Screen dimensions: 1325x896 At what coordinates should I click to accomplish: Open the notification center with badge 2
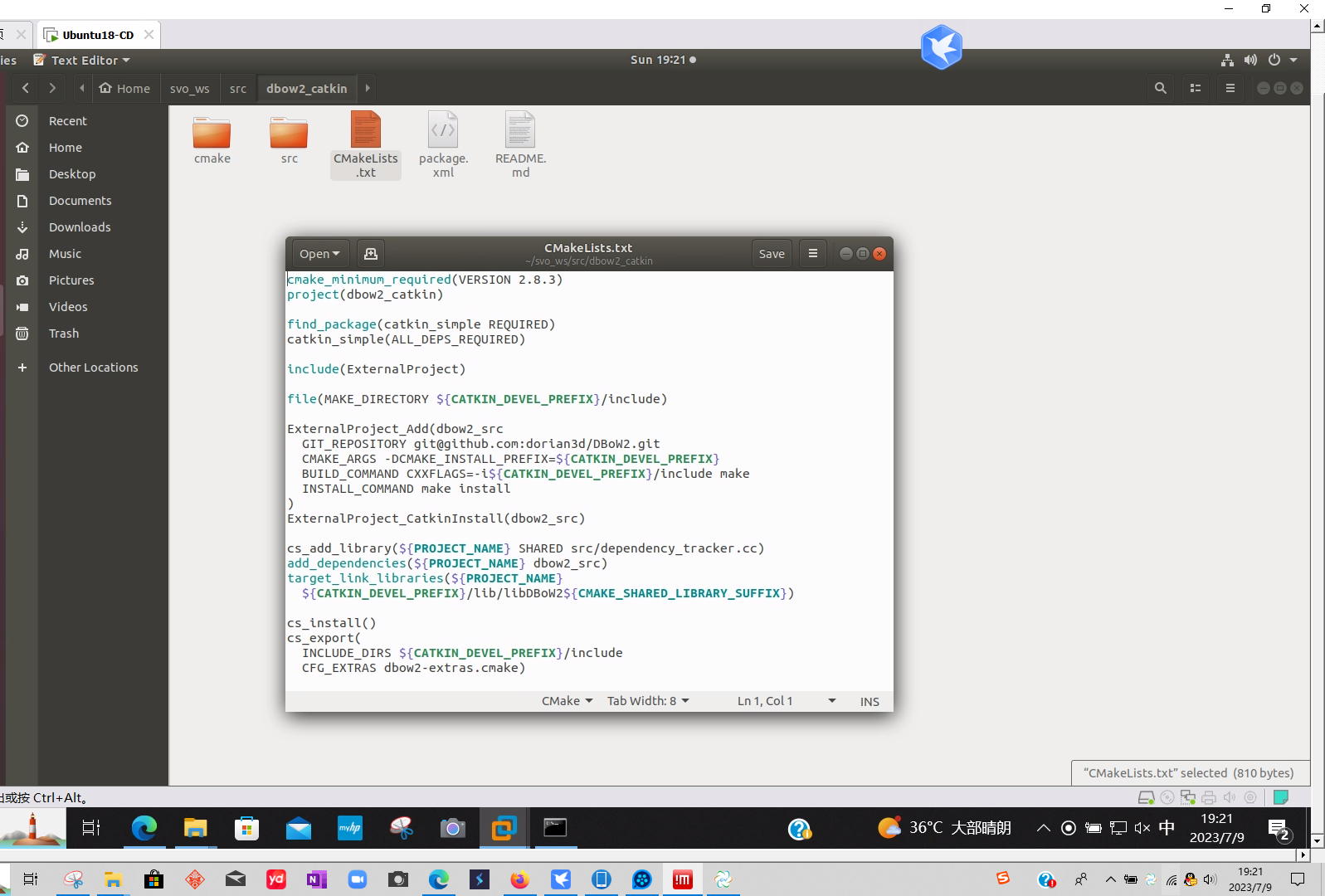click(1279, 829)
